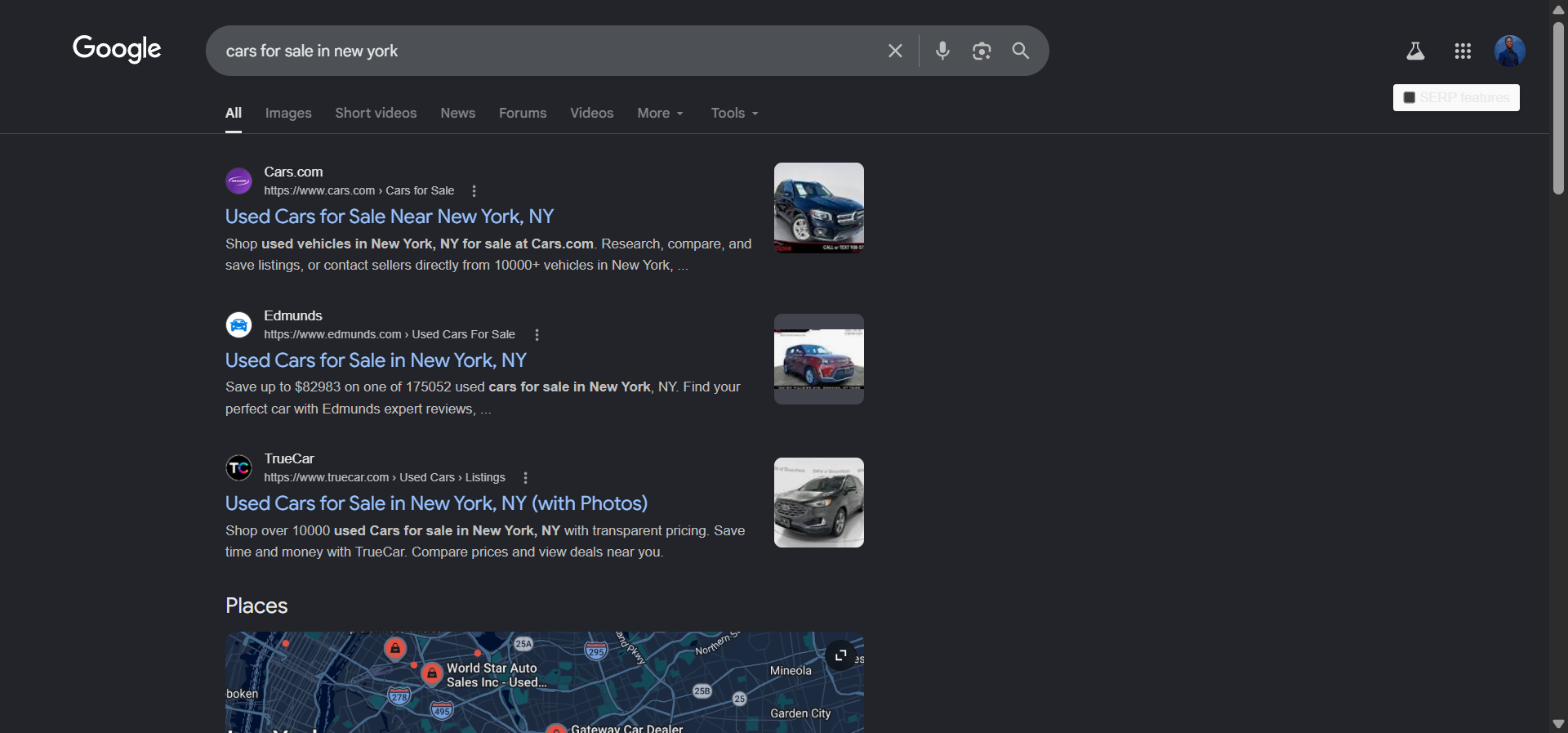Click the cars.com URL breadcrumb
This screenshot has width=1568, height=733.
[x=359, y=191]
